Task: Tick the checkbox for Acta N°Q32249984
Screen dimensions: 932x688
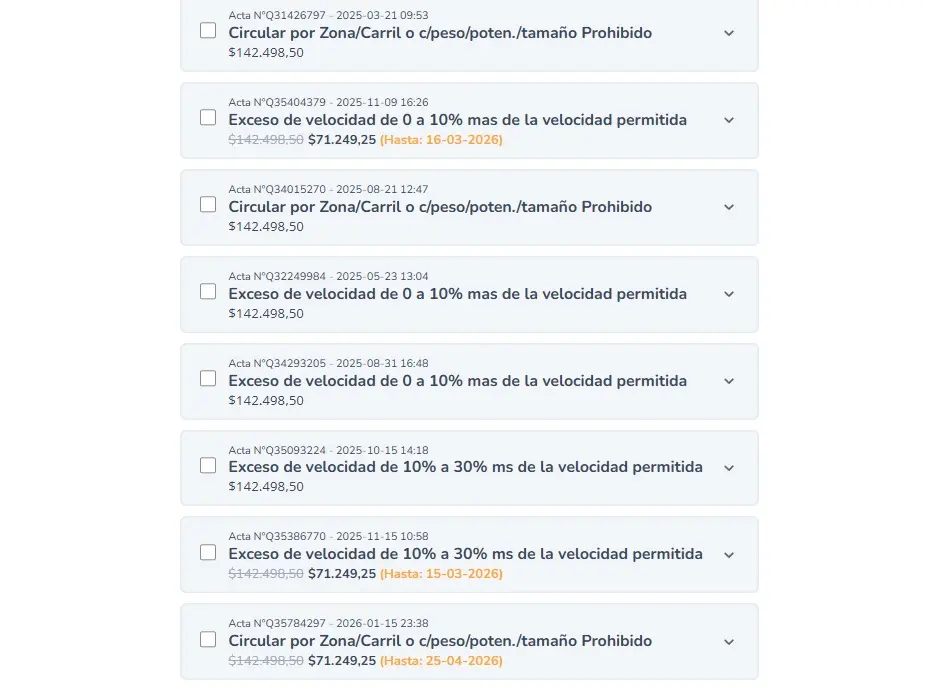Action: 207,291
